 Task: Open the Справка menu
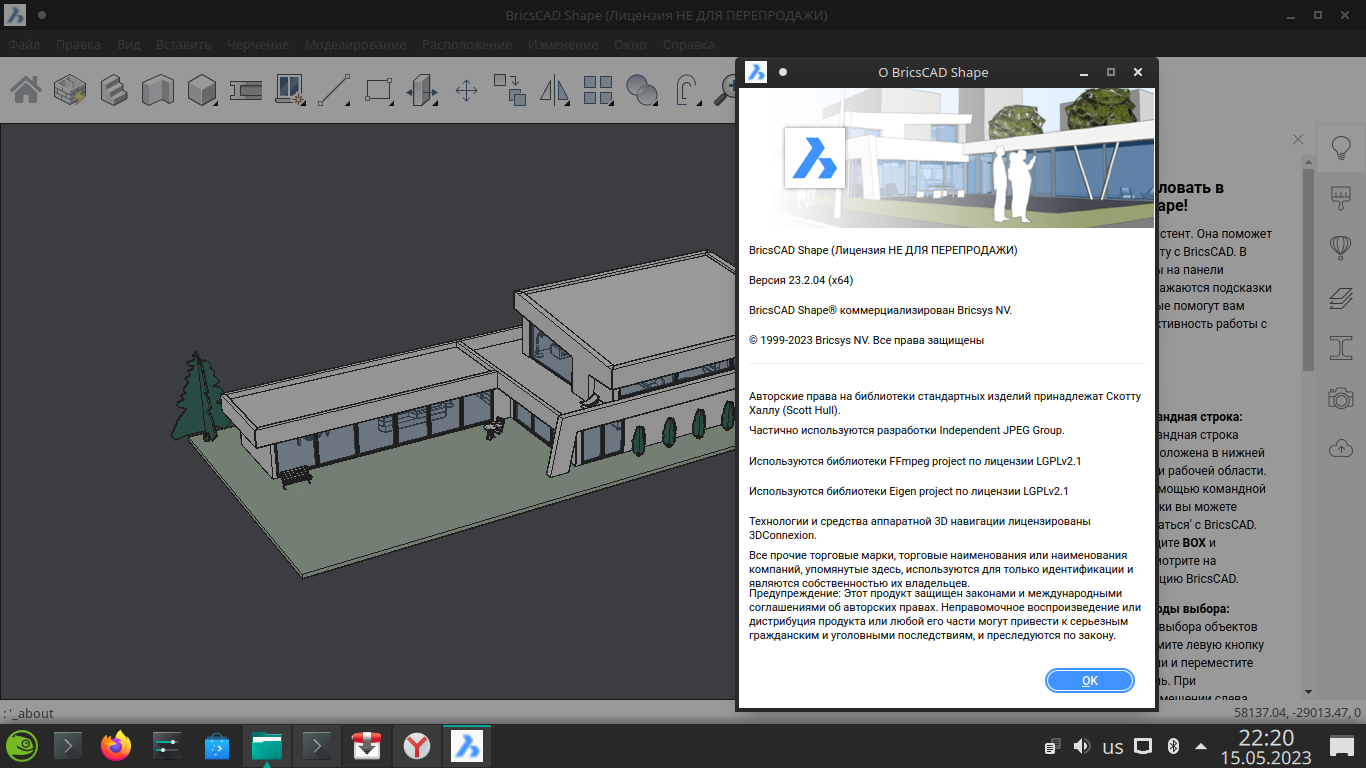(689, 44)
